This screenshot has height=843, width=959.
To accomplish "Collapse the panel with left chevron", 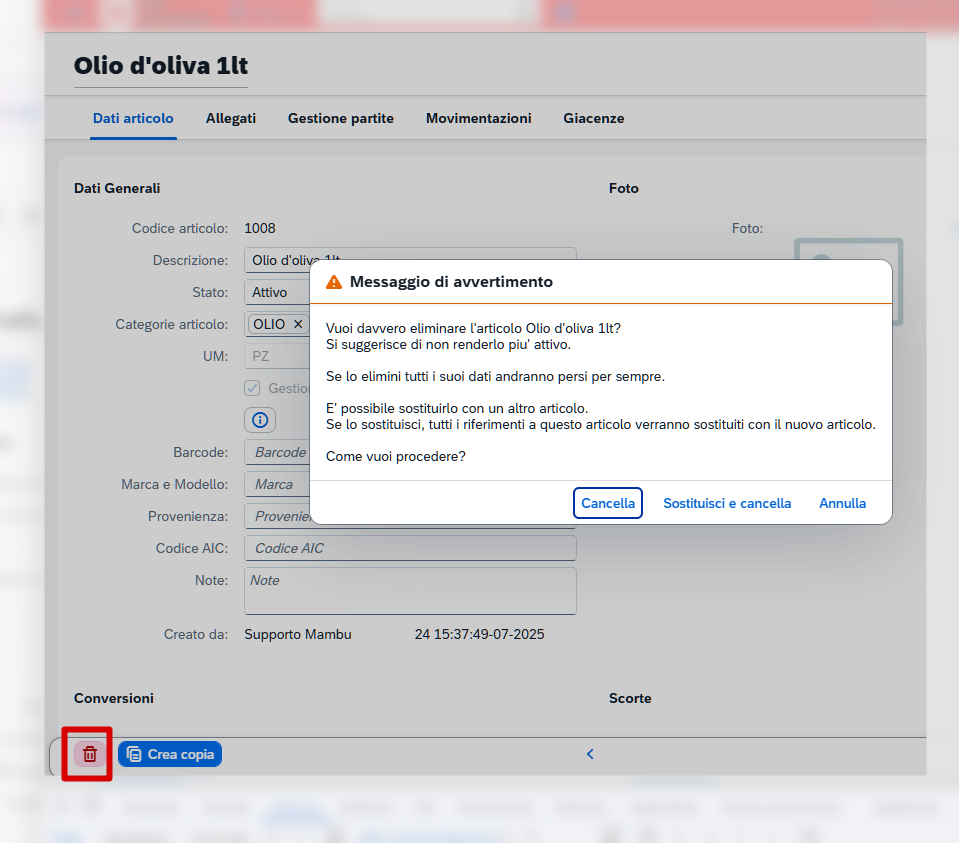I will coord(590,754).
